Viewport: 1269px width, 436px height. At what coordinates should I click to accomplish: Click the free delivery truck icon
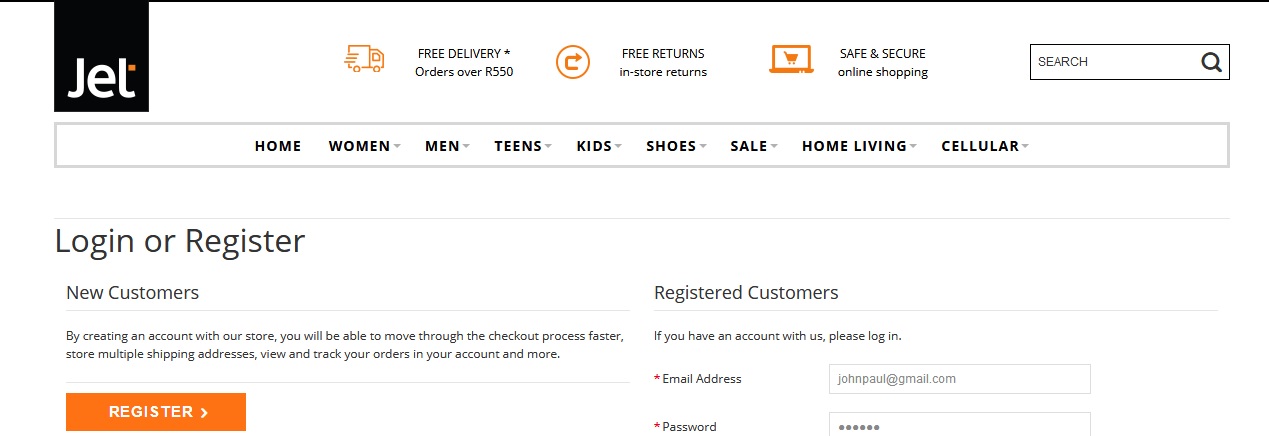(364, 59)
